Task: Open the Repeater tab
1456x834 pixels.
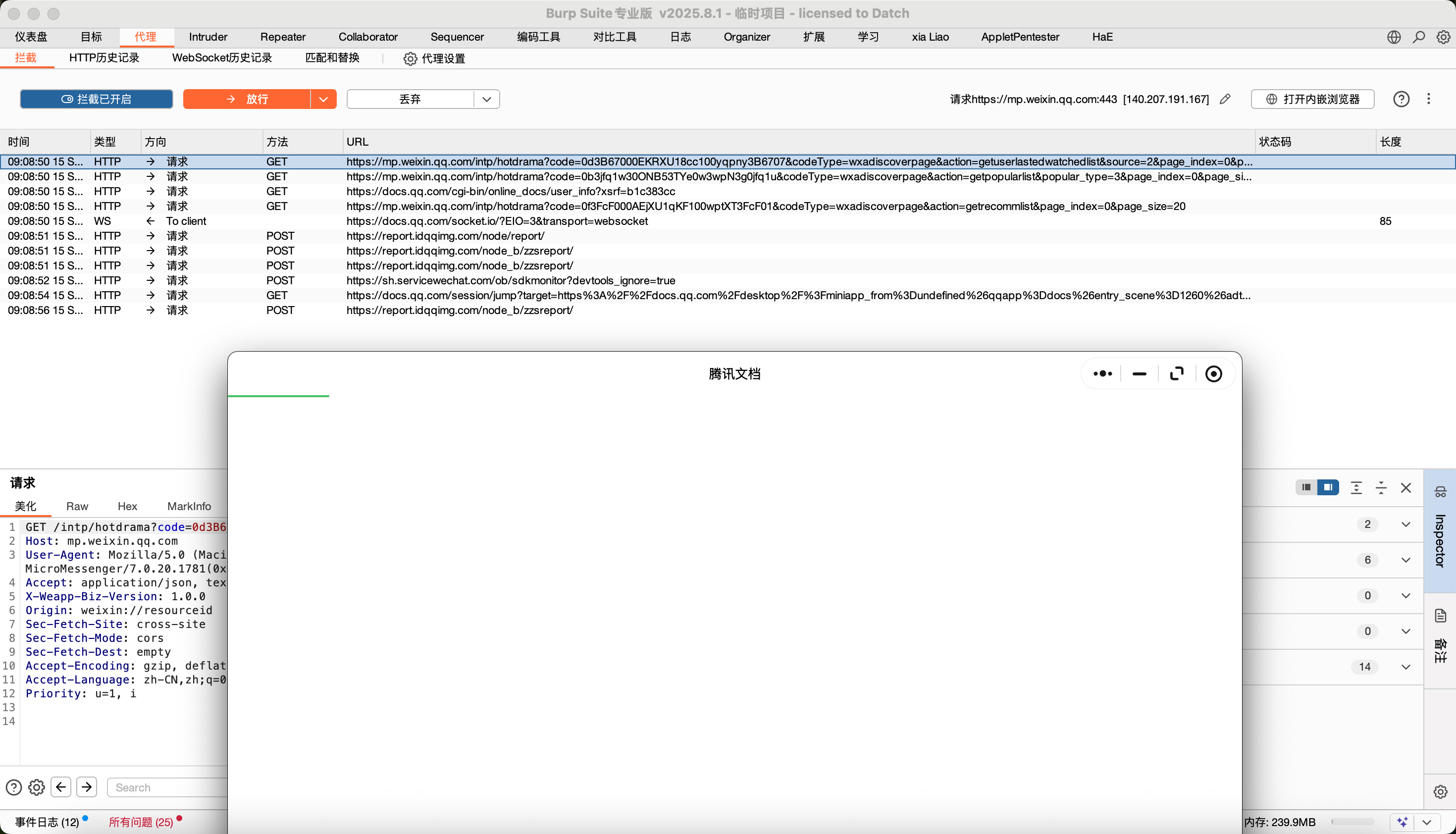Action: click(282, 37)
